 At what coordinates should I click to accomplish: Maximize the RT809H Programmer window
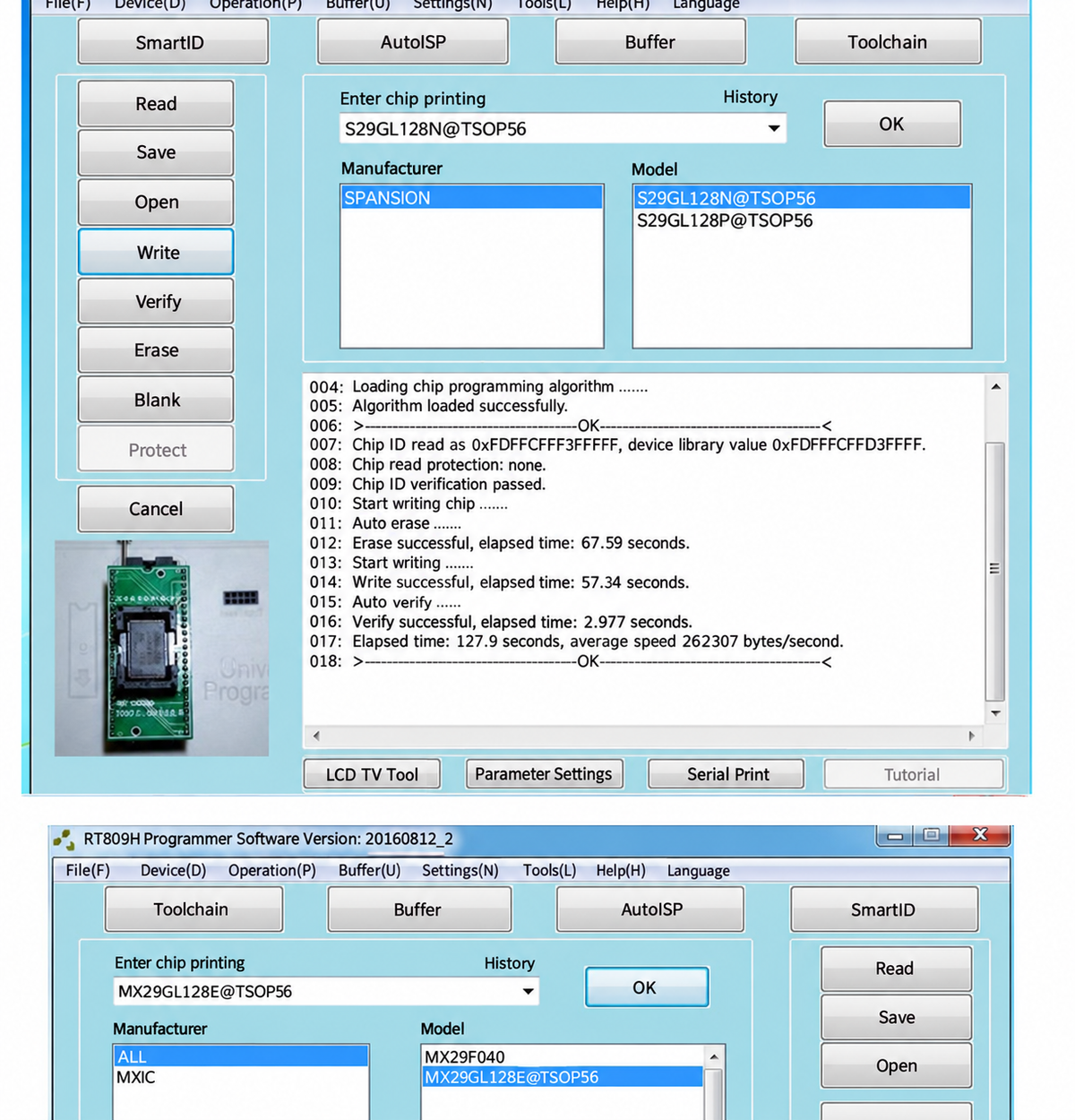point(931,836)
